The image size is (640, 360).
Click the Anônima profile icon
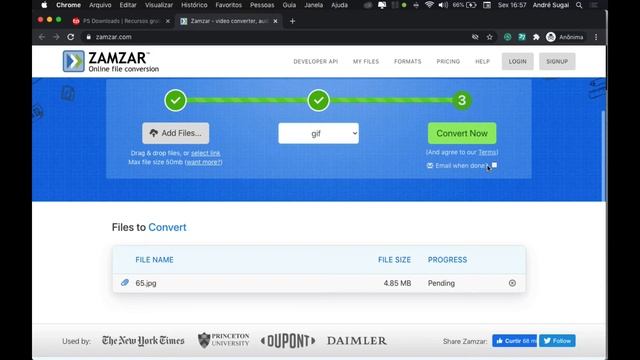click(551, 37)
